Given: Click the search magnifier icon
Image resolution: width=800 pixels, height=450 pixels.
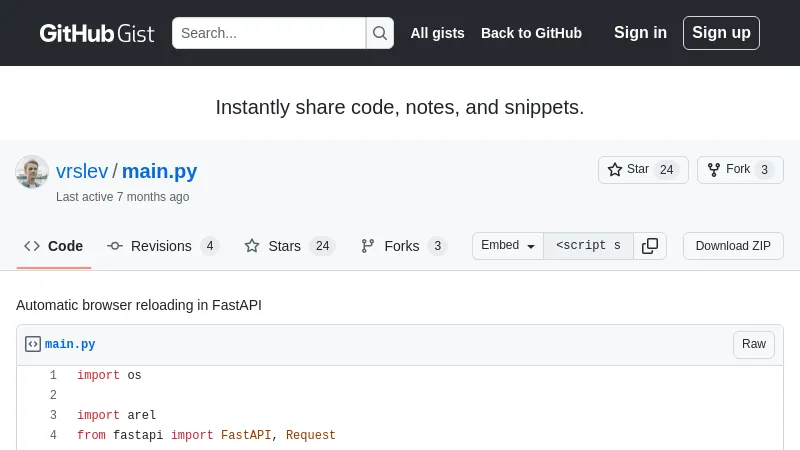Looking at the screenshot, I should (380, 33).
